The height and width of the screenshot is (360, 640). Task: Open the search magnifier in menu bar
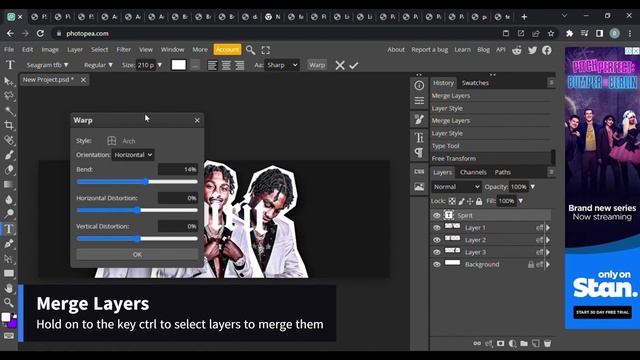point(250,50)
